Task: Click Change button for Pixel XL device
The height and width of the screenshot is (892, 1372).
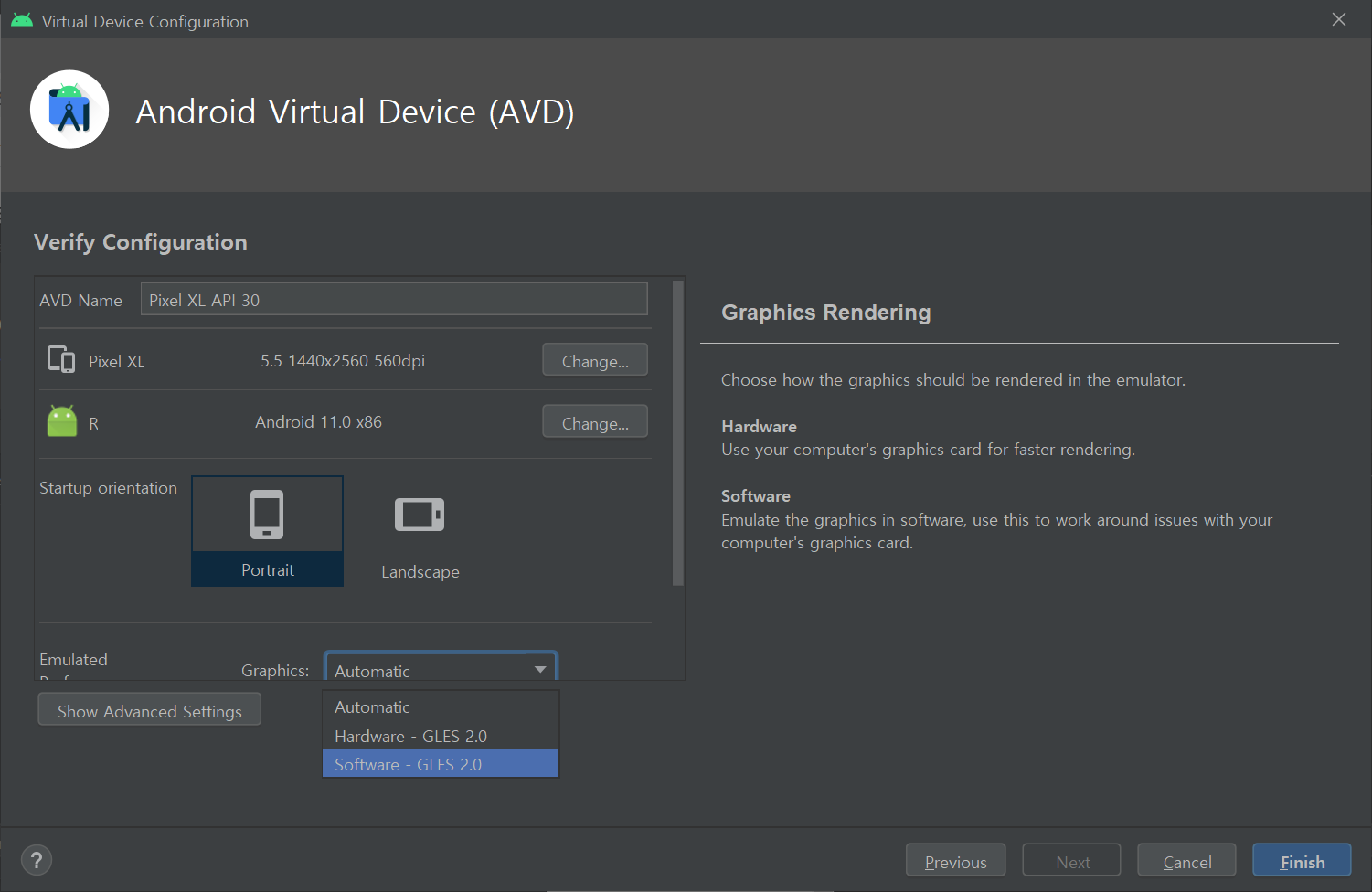Action: click(595, 360)
